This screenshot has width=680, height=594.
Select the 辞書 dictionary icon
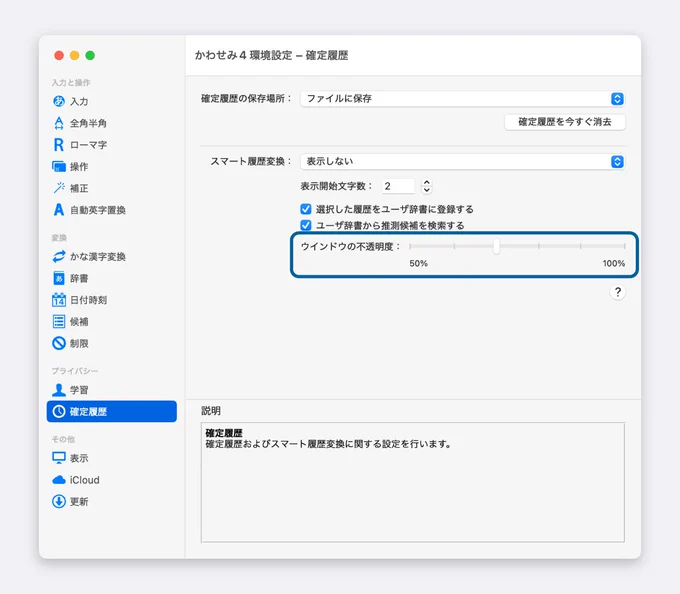(59, 278)
